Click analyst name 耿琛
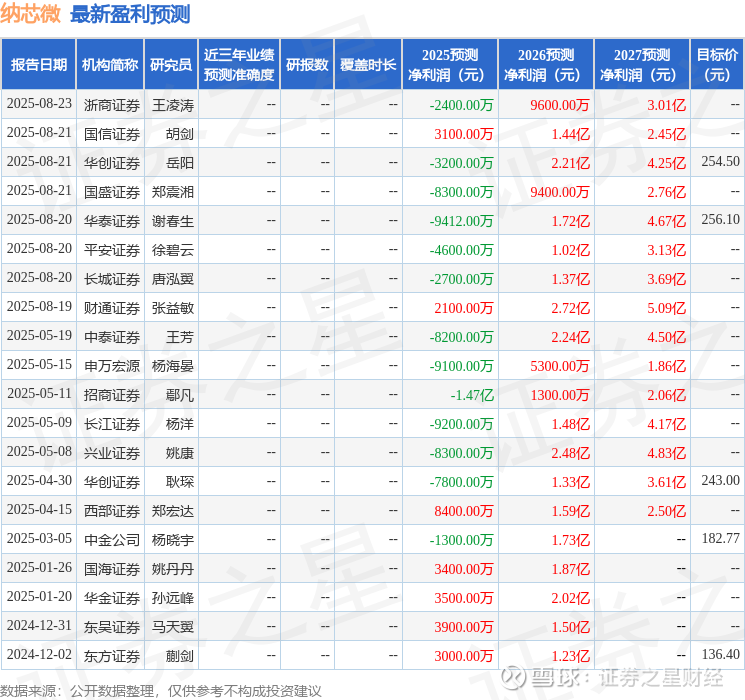 pos(180,482)
